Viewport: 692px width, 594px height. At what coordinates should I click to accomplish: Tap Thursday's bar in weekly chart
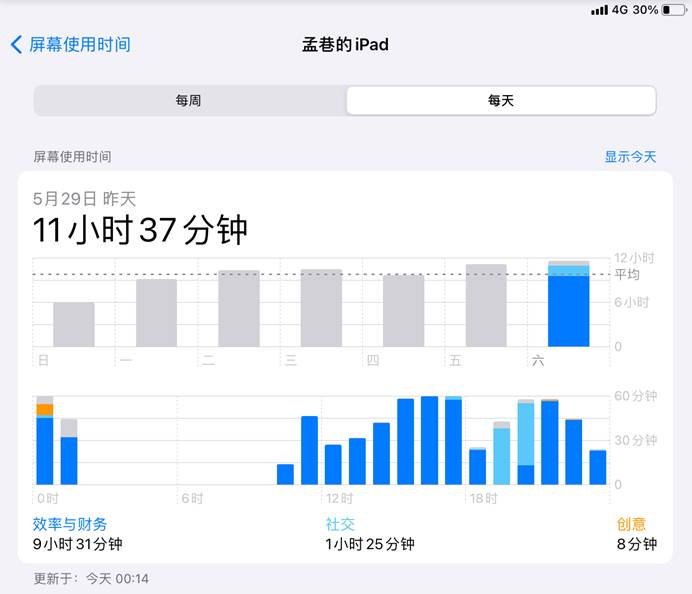point(403,311)
